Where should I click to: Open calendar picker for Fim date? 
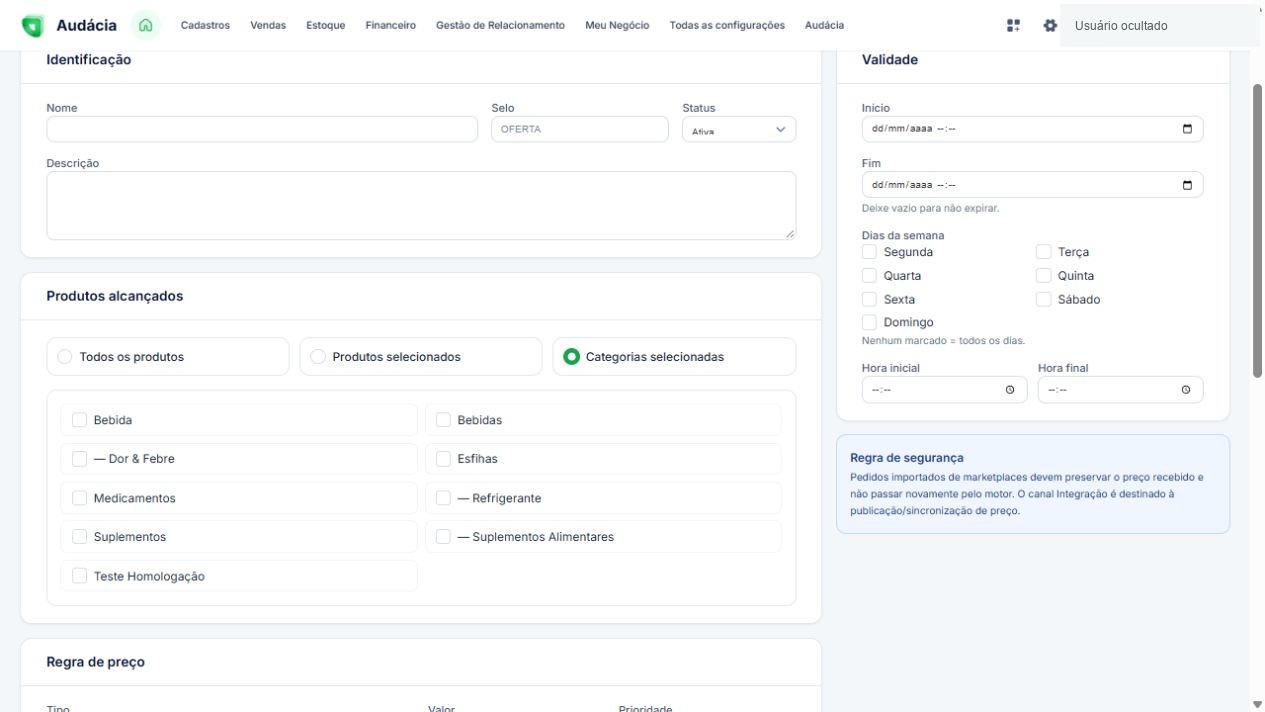[1187, 185]
